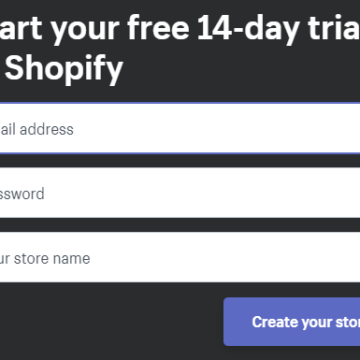Click the Create your store button

coord(292,322)
